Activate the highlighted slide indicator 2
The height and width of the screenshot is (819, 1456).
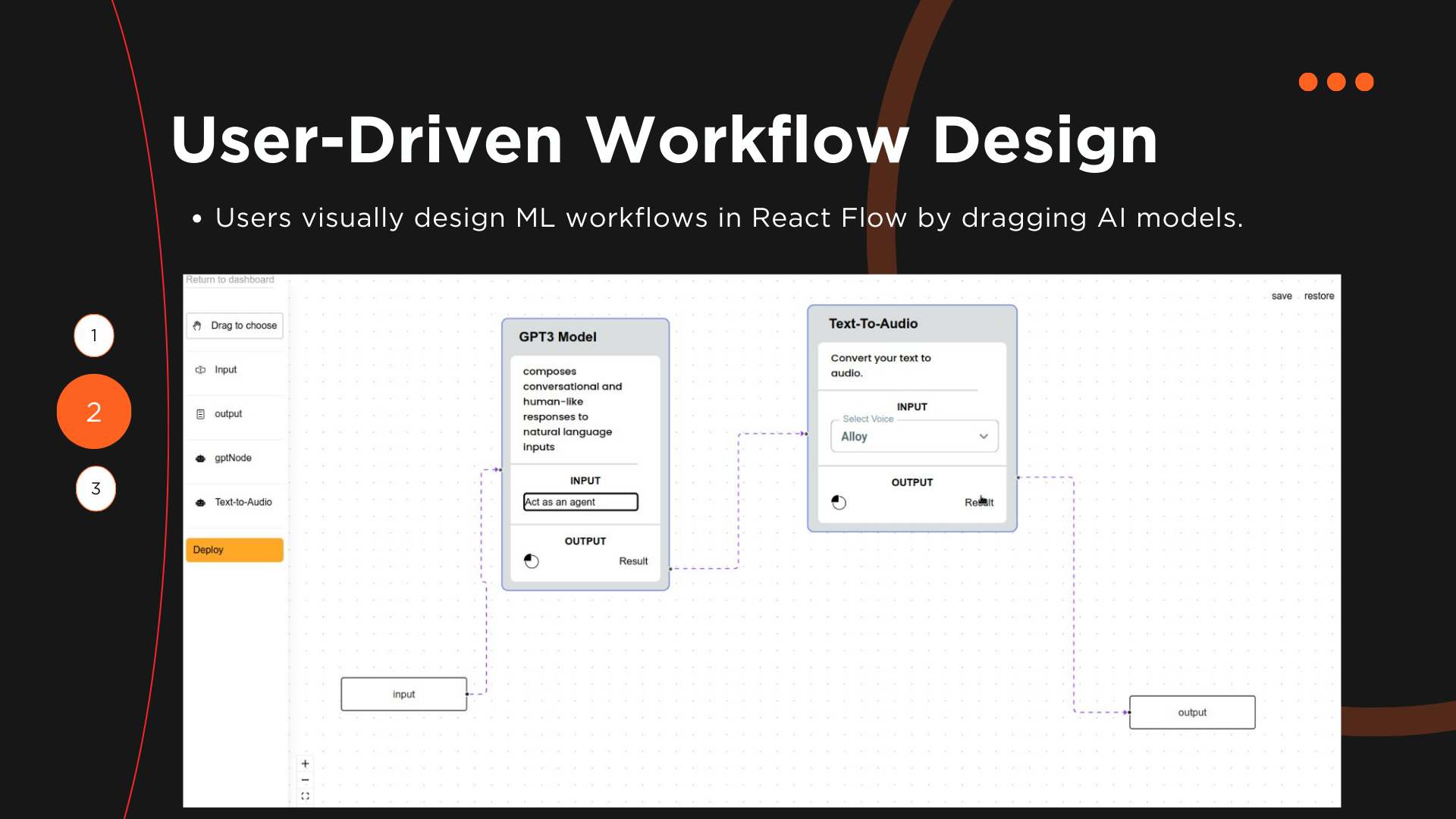(x=94, y=412)
